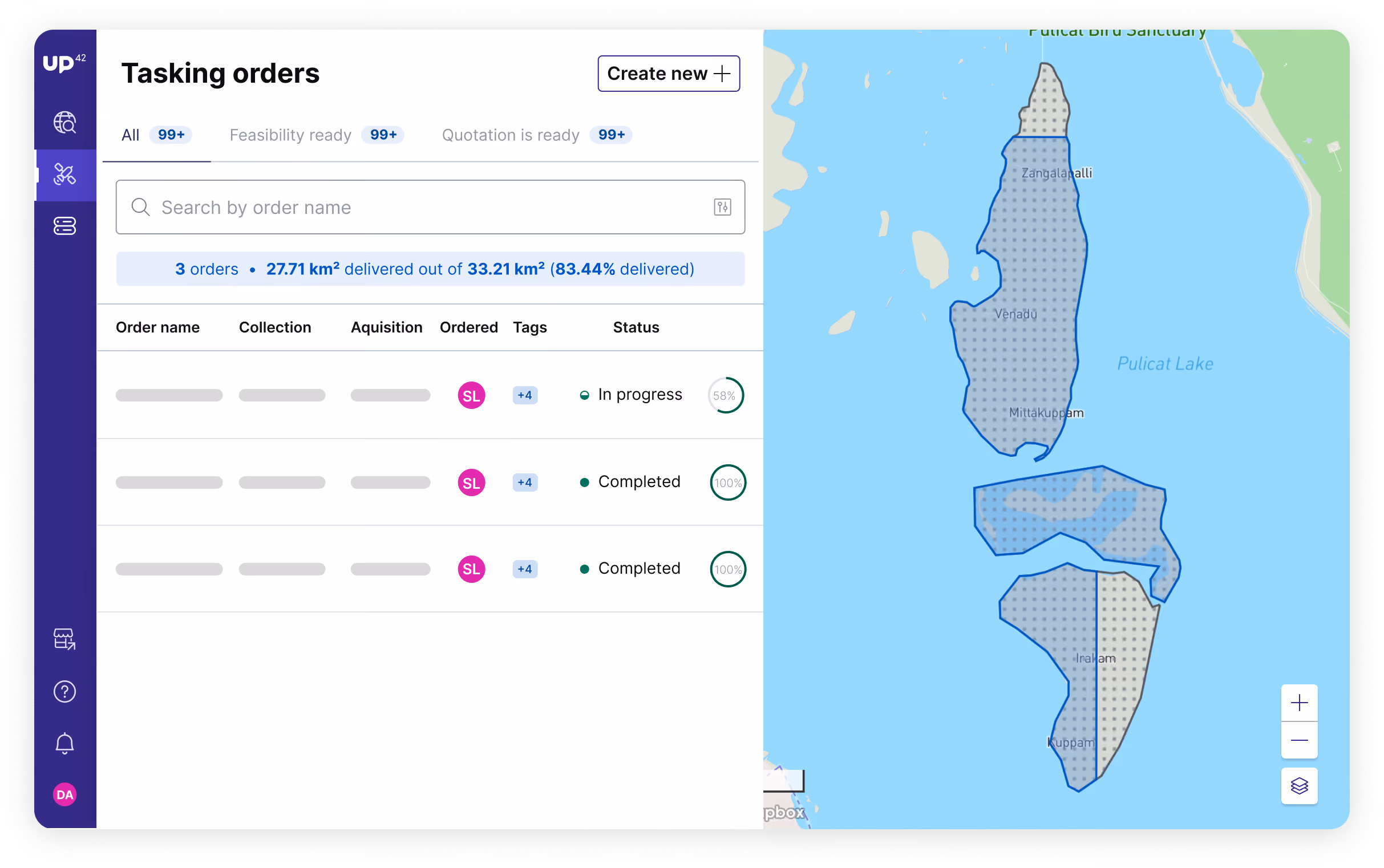Expand +4 tags in first Completed row
The width and height of the screenshot is (1384, 868).
coord(525,482)
